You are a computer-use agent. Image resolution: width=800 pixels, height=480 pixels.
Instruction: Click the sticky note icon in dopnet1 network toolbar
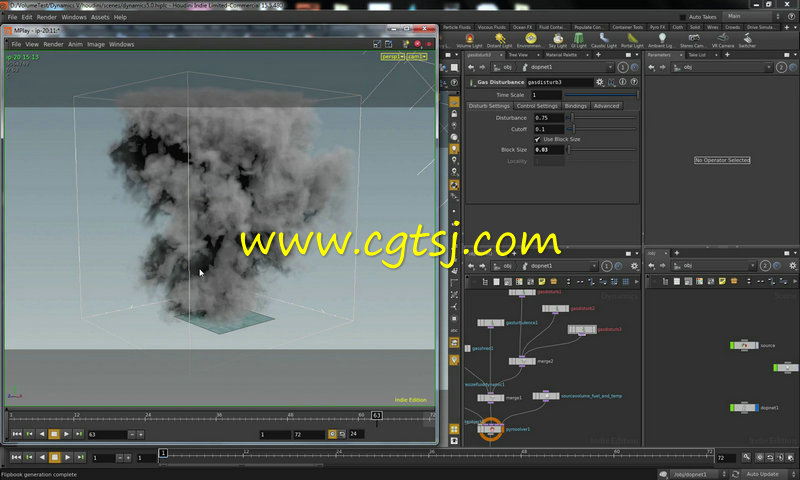[542, 282]
